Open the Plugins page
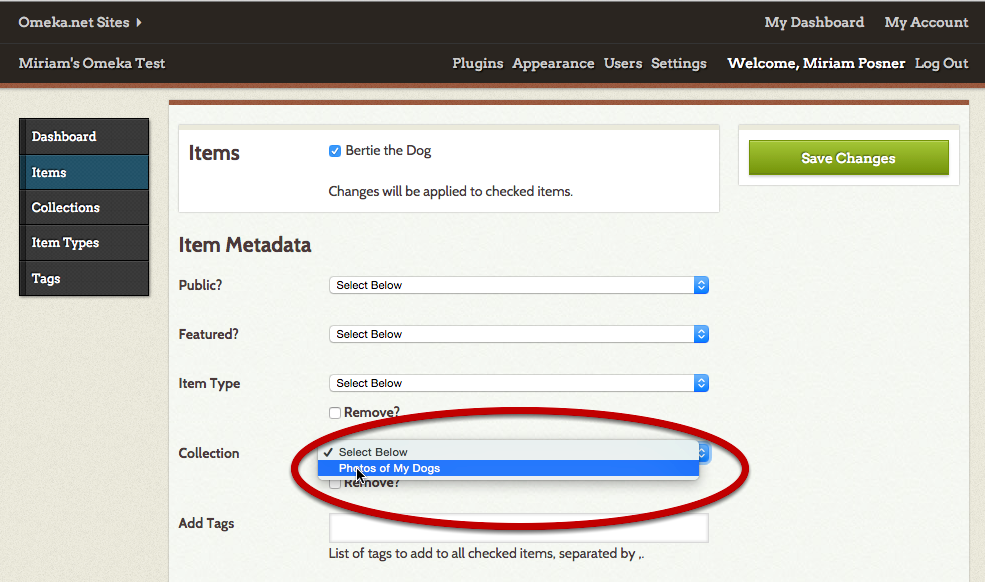 [x=477, y=63]
